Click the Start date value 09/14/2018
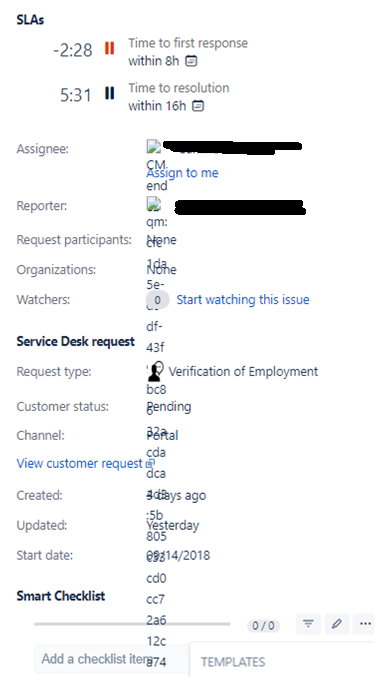The image size is (375, 678). [178, 555]
